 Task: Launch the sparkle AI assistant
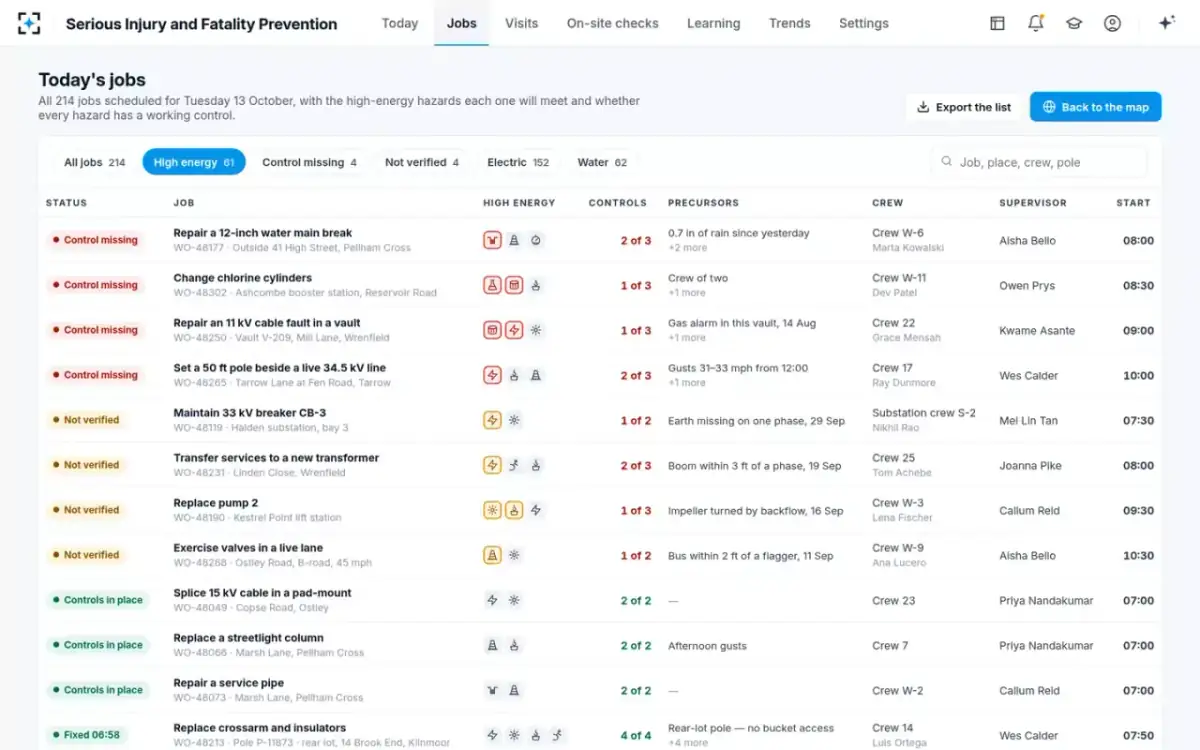tap(1166, 23)
